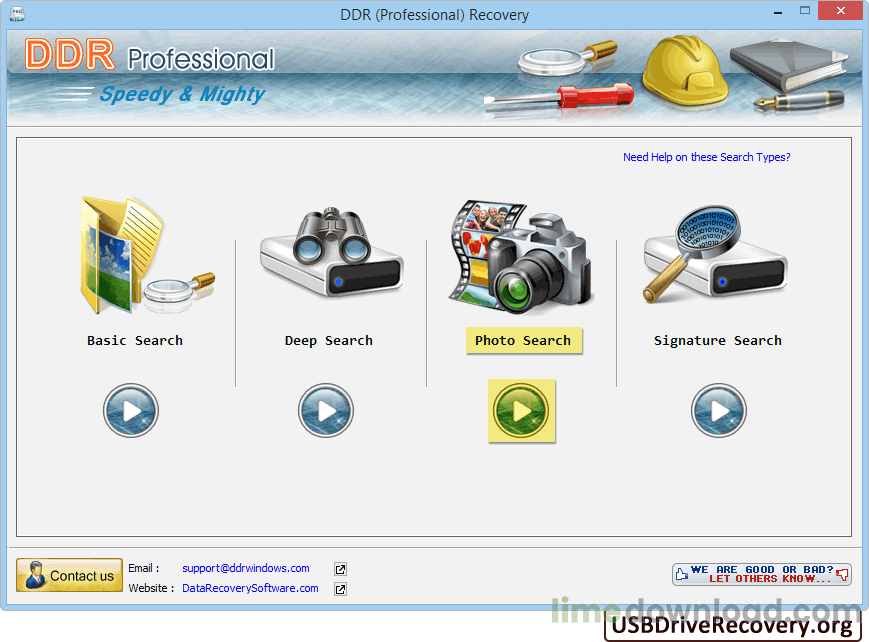Viewport: 869px width, 642px height.
Task: Click external link icon beside the website URL
Action: point(340,589)
